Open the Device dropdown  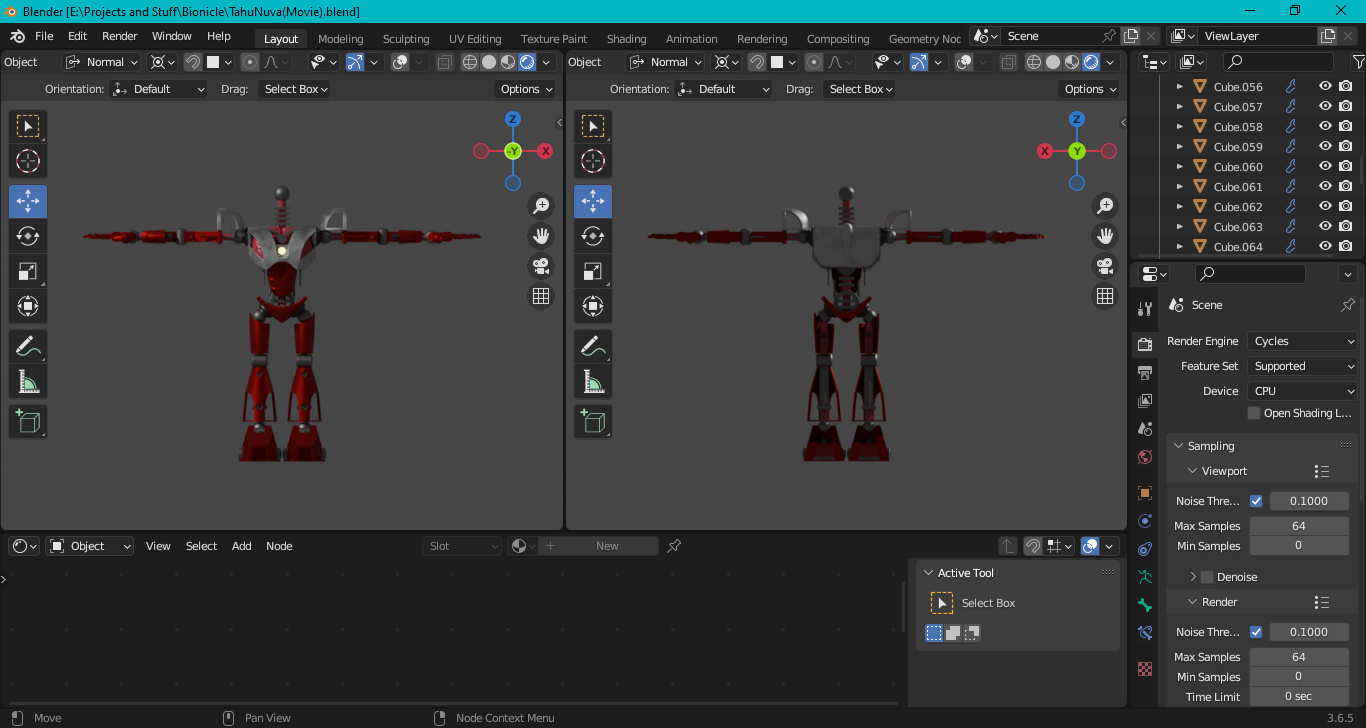(1303, 391)
